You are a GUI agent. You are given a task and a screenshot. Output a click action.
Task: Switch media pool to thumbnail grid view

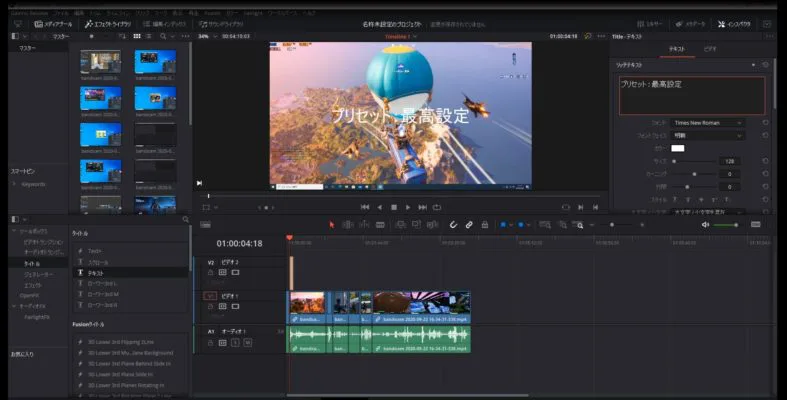pyautogui.click(x=137, y=36)
